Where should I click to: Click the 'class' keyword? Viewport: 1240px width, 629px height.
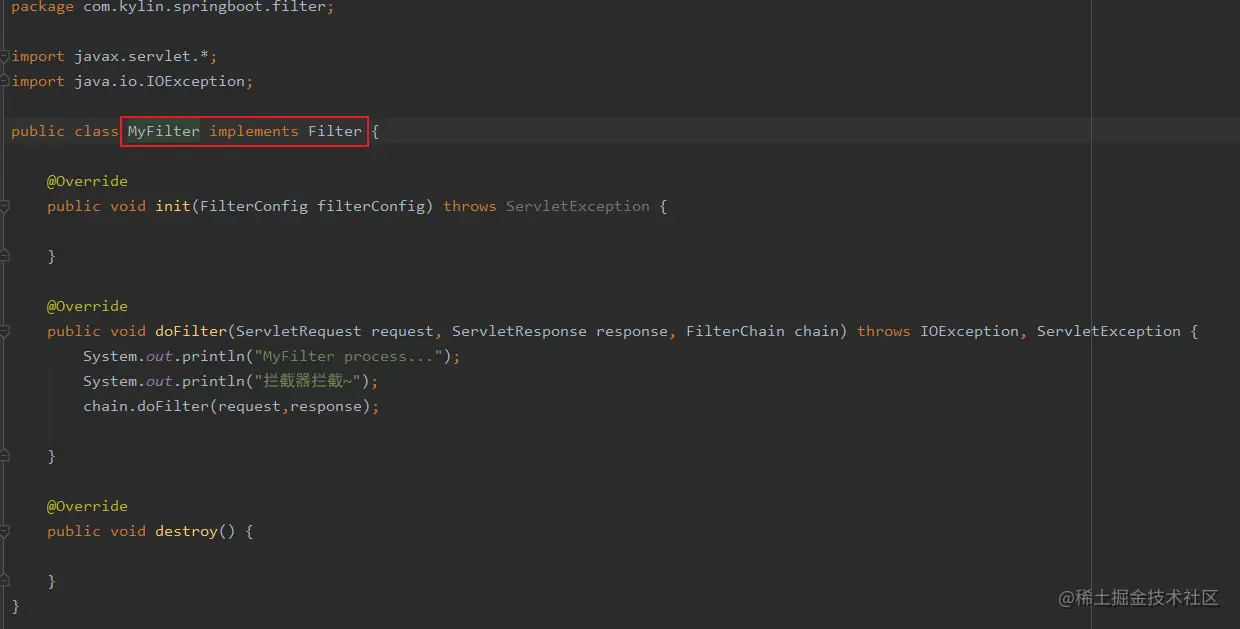tap(96, 131)
